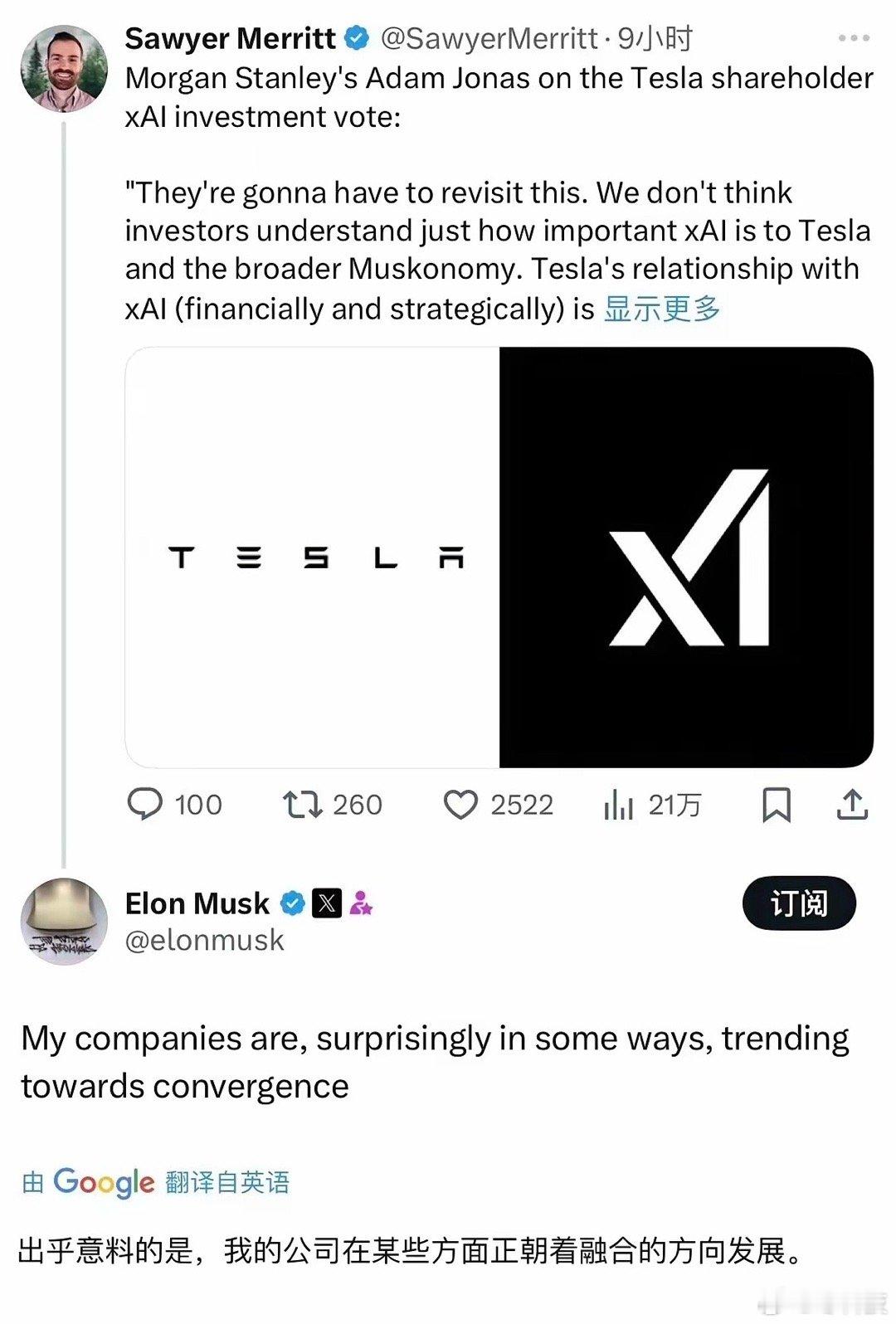The width and height of the screenshot is (896, 1324).
Task: Click Sawyer Merritt's blue verified badge
Action: coord(357,38)
